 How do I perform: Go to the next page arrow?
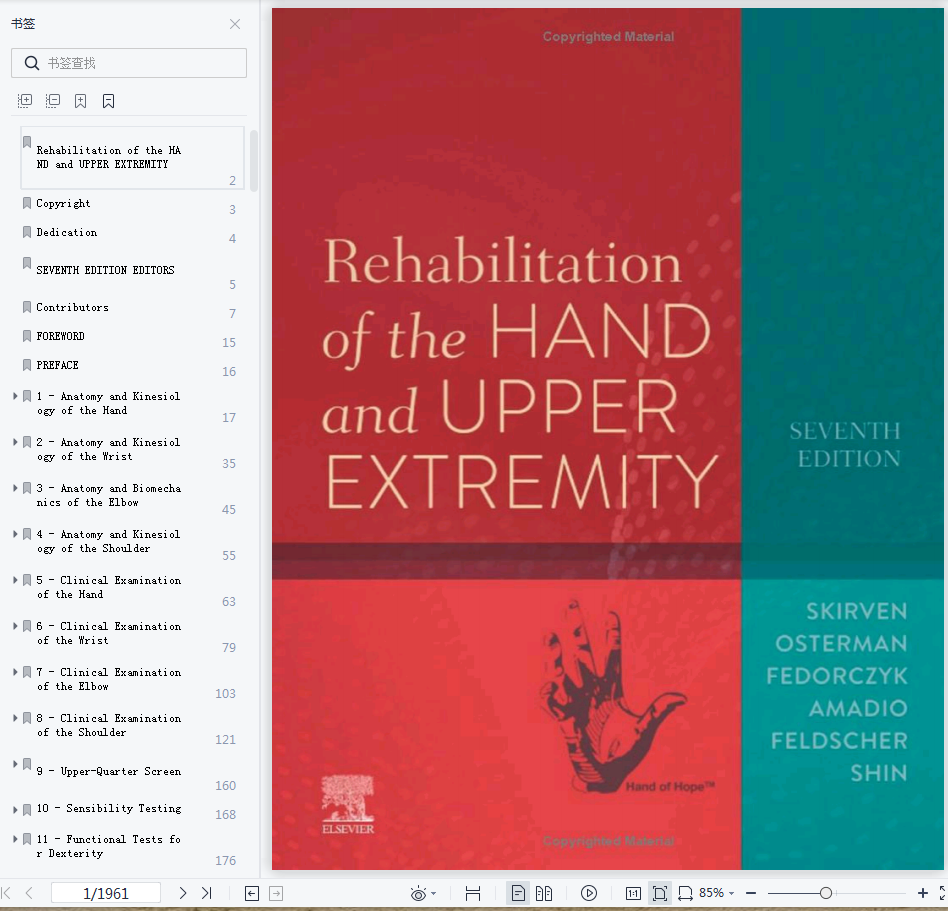(x=183, y=893)
